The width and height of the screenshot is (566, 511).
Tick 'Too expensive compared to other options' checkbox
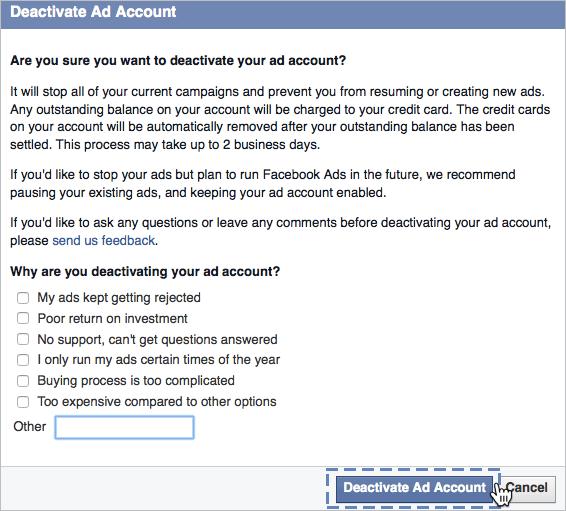click(x=23, y=402)
